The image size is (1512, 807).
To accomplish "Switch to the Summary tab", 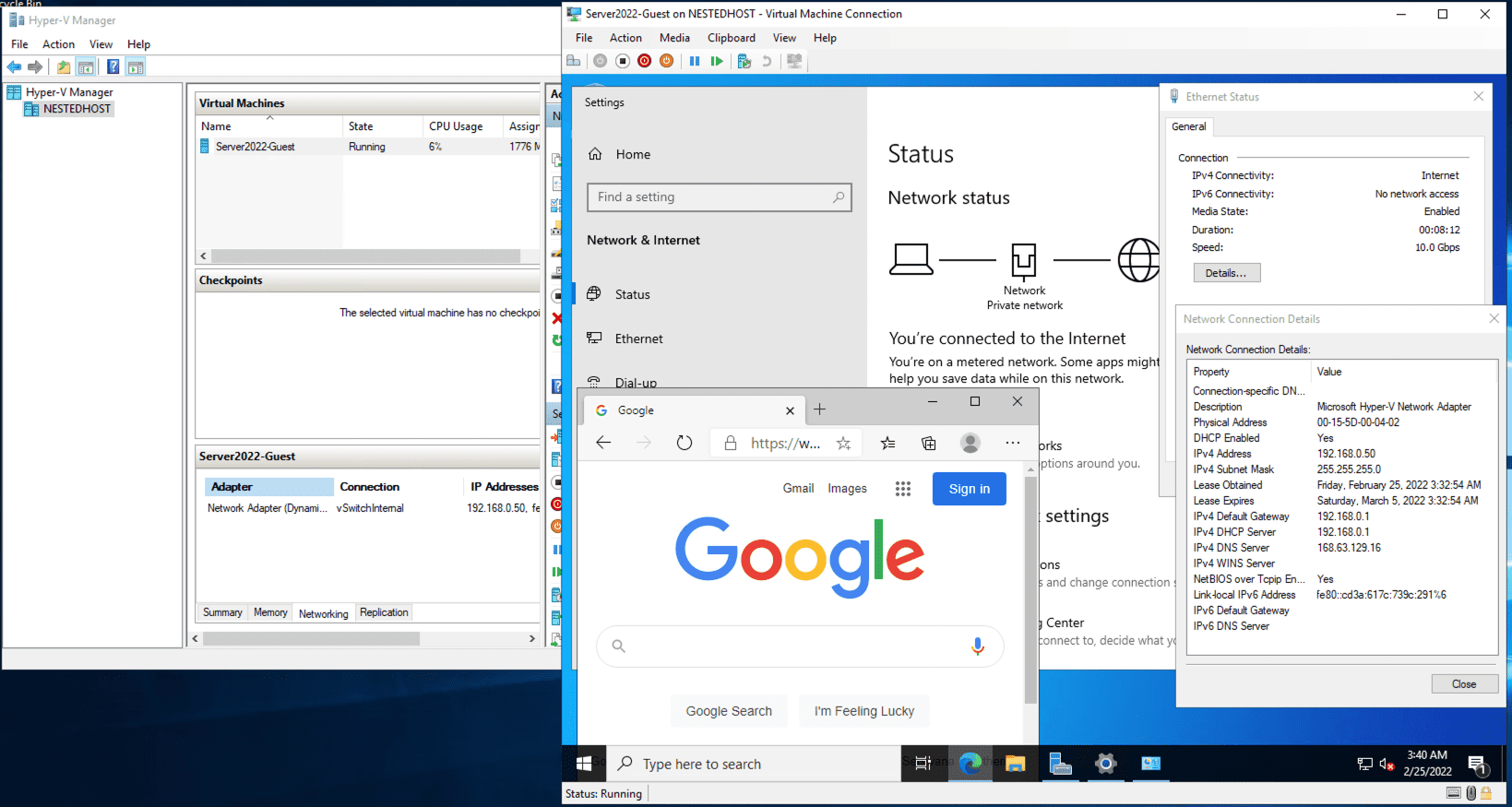I will coord(222,612).
